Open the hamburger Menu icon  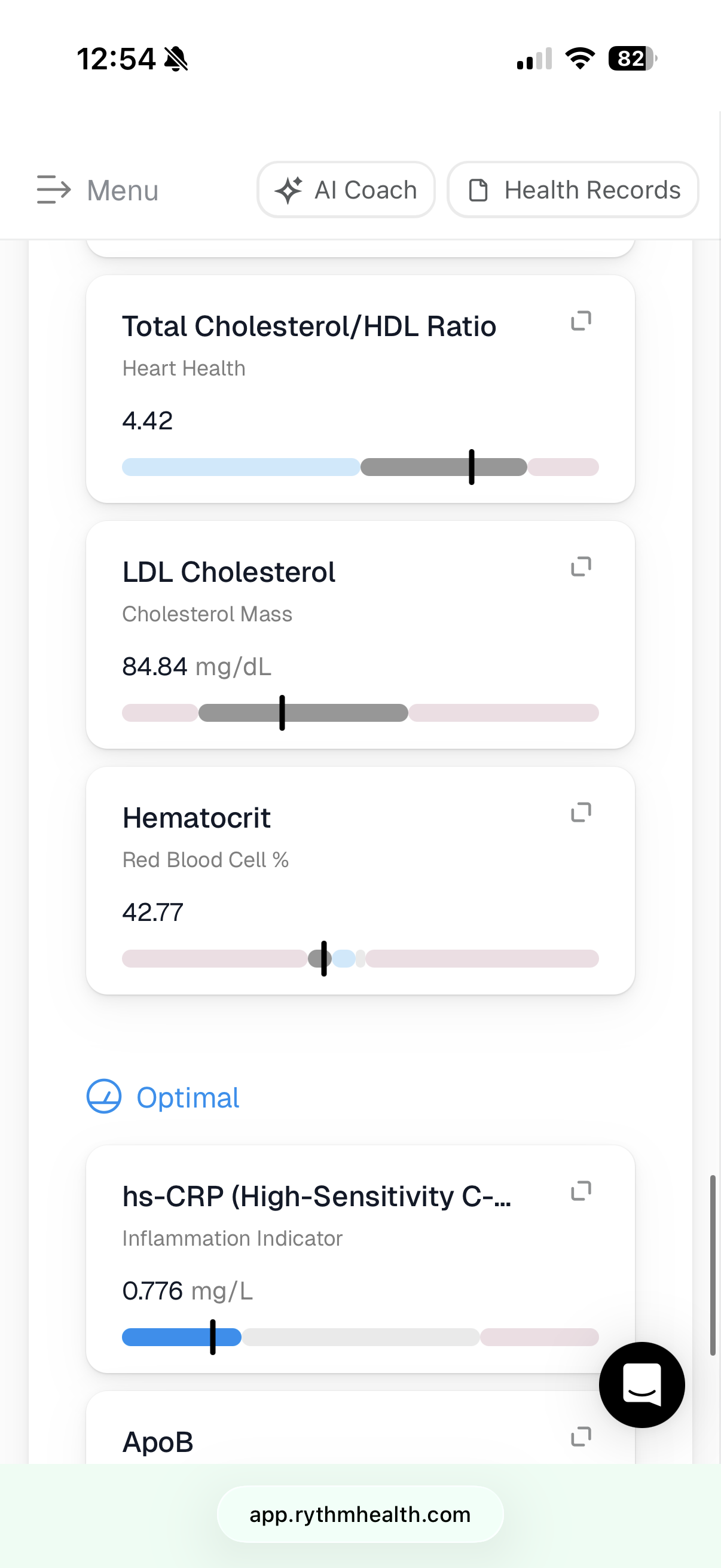coord(54,190)
